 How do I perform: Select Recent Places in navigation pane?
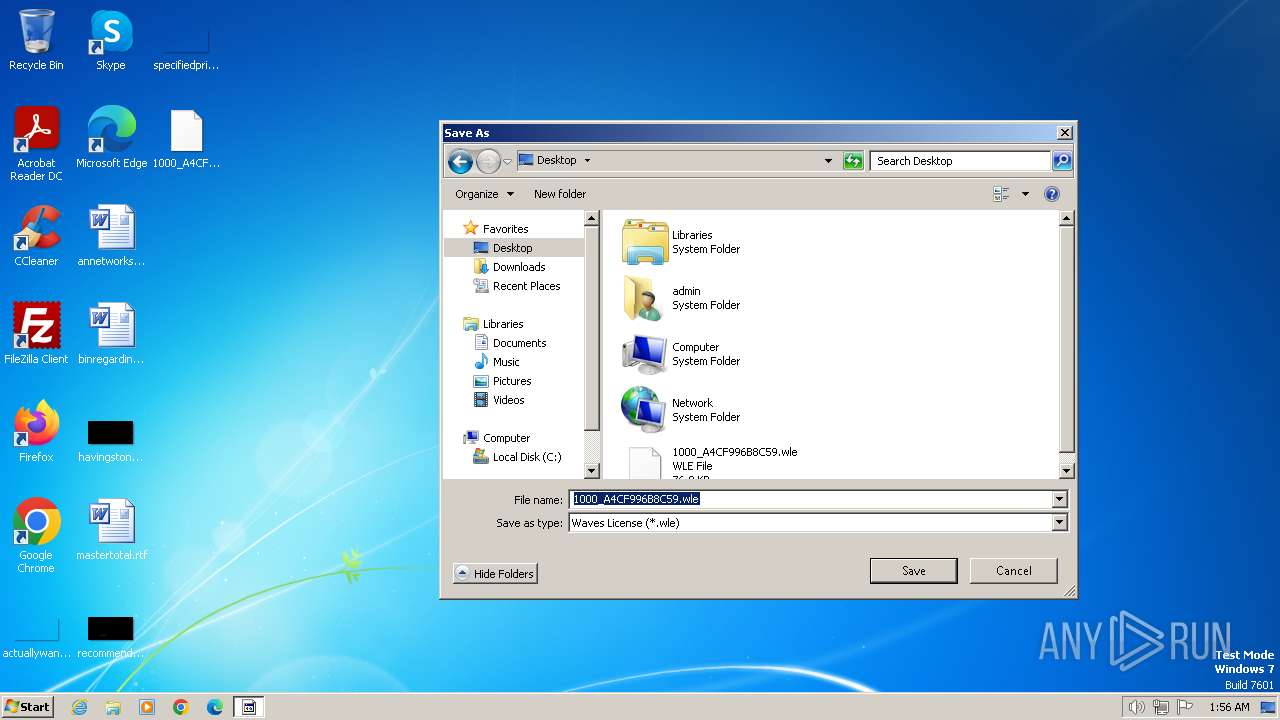[x=526, y=286]
